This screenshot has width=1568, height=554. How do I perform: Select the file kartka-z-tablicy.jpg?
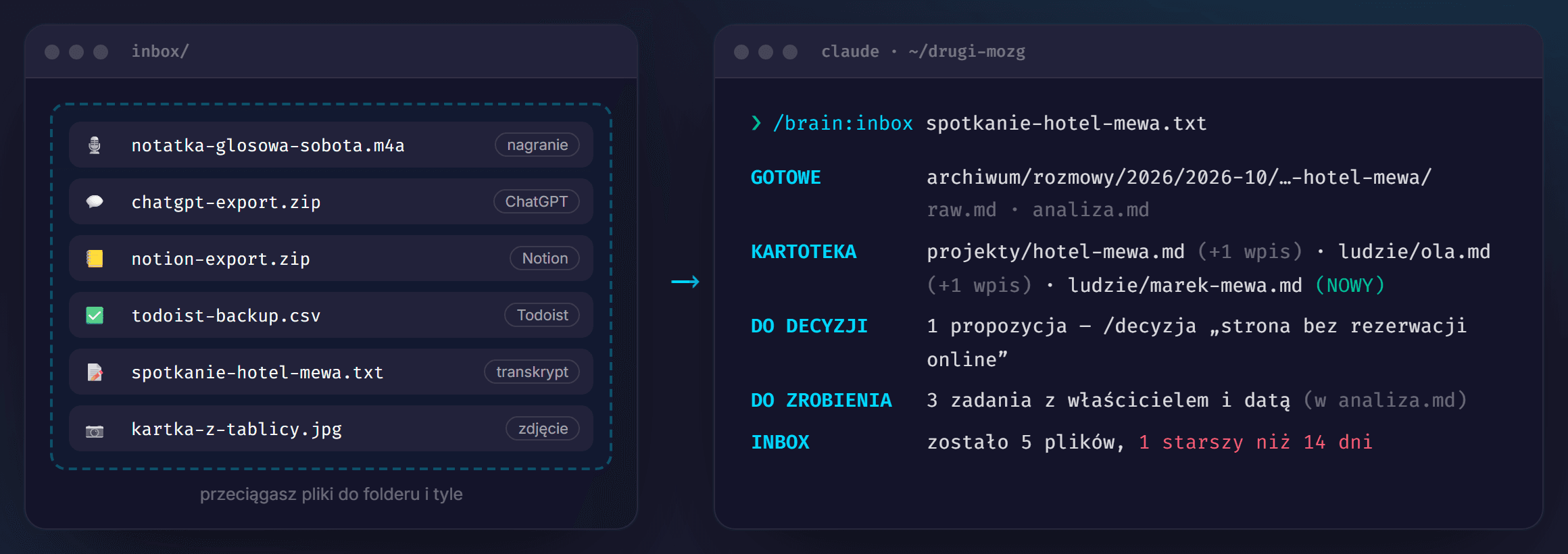[x=331, y=429]
